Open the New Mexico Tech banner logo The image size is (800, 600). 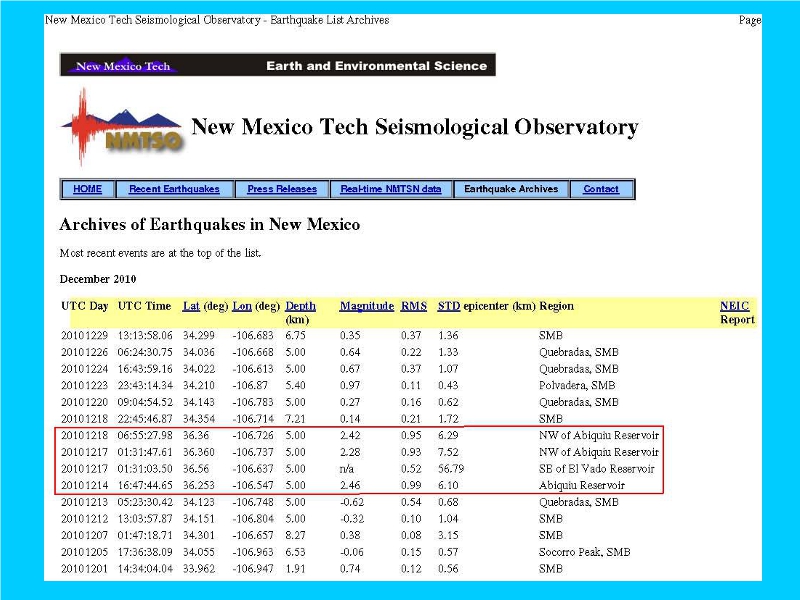122,66
